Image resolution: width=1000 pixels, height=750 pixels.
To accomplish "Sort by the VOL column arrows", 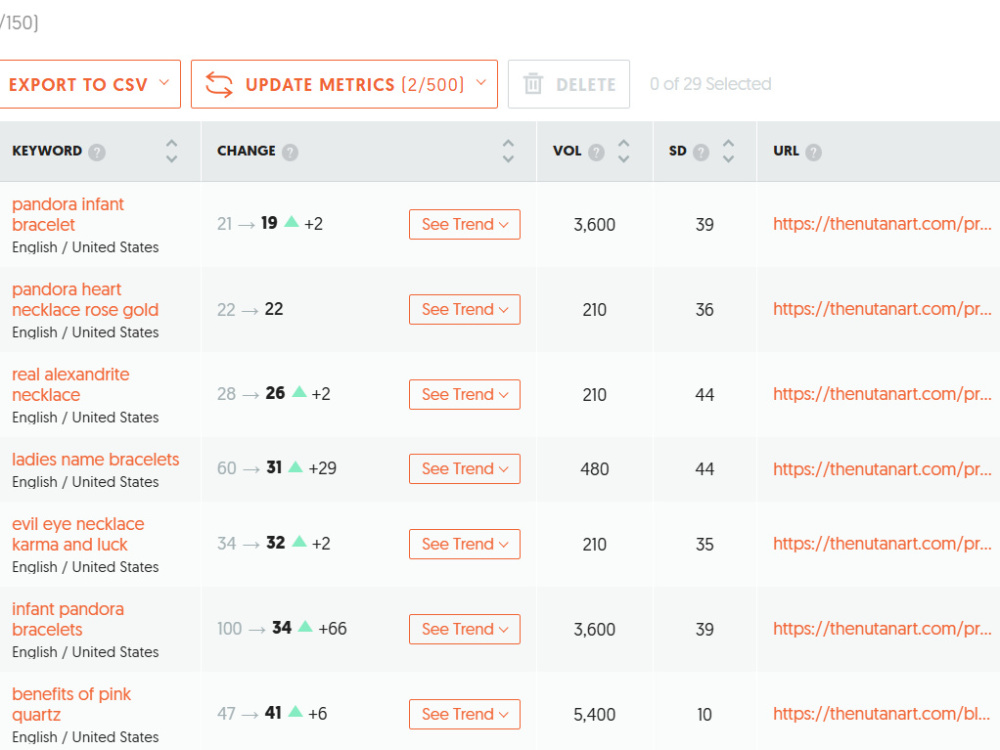I will coord(624,152).
